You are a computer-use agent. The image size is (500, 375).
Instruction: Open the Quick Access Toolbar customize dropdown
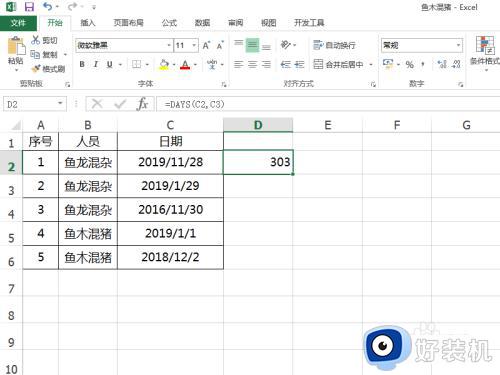coord(94,7)
